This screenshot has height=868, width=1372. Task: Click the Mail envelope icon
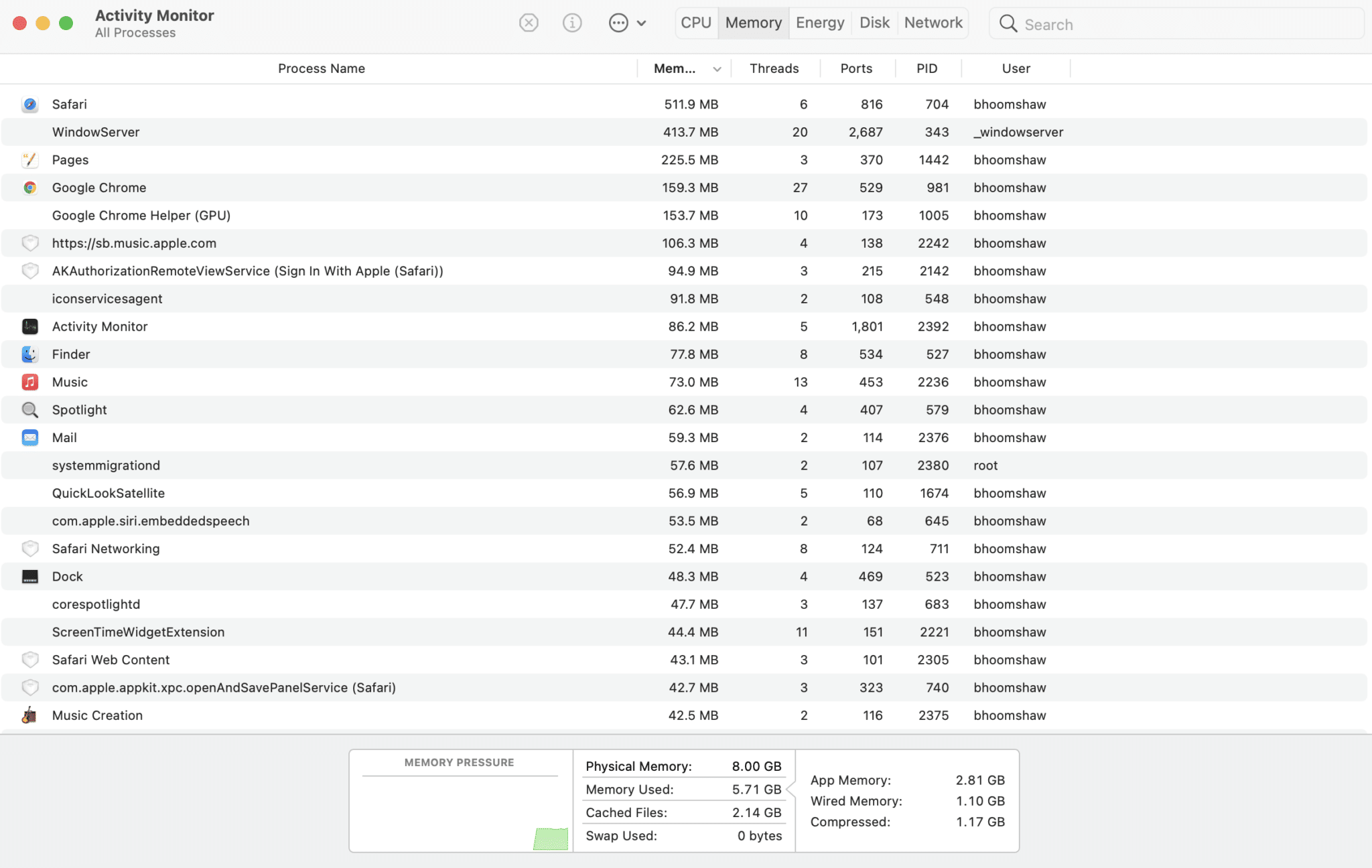tap(29, 438)
